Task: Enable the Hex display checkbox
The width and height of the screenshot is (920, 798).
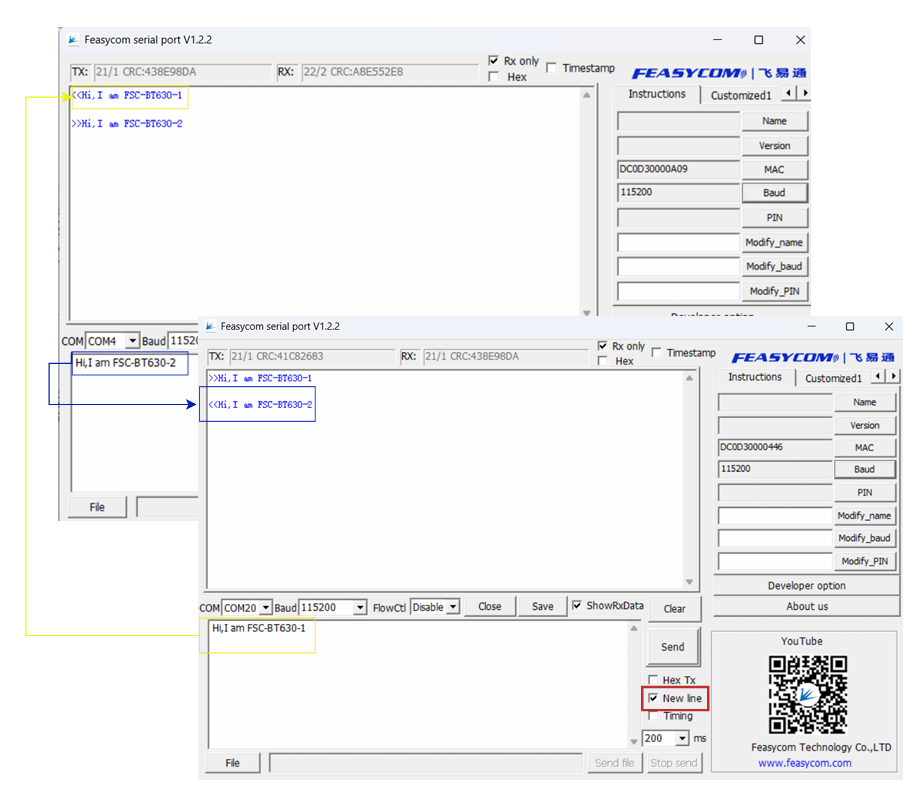Action: coord(602,361)
